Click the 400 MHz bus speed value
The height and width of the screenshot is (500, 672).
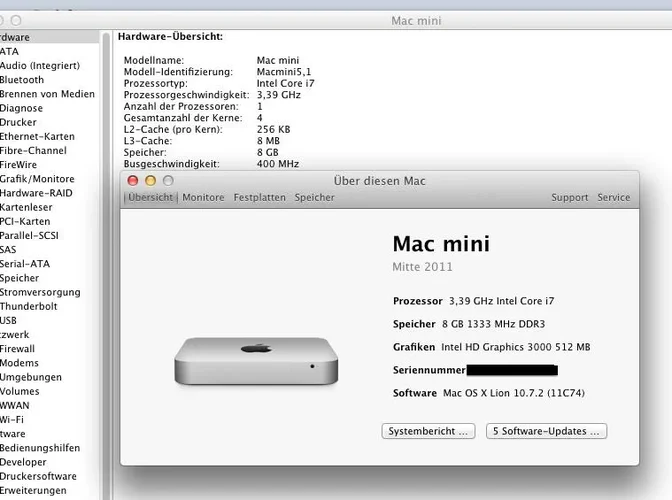point(278,164)
